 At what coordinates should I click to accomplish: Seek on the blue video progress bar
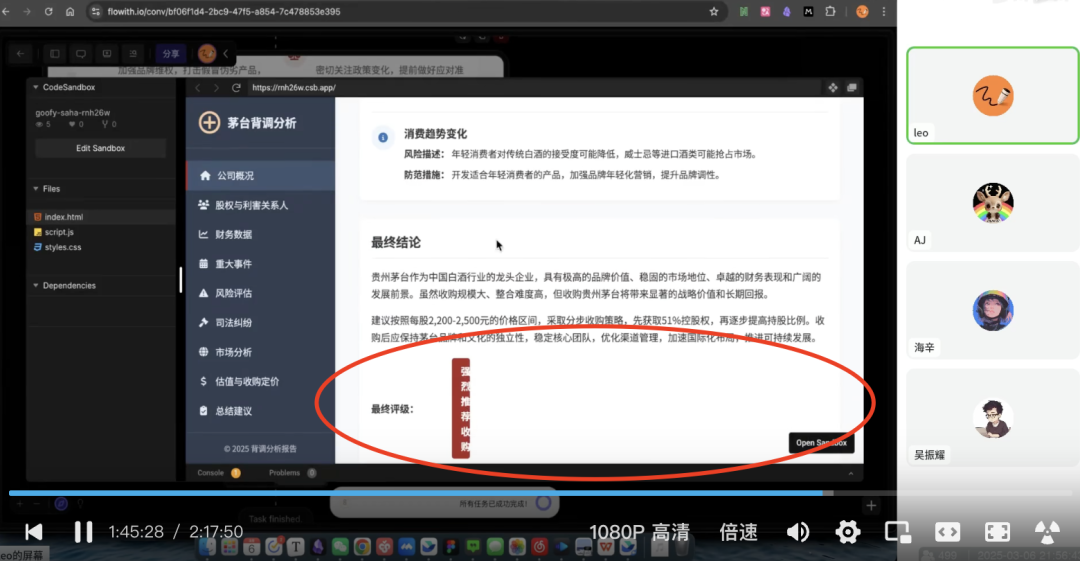pos(415,493)
